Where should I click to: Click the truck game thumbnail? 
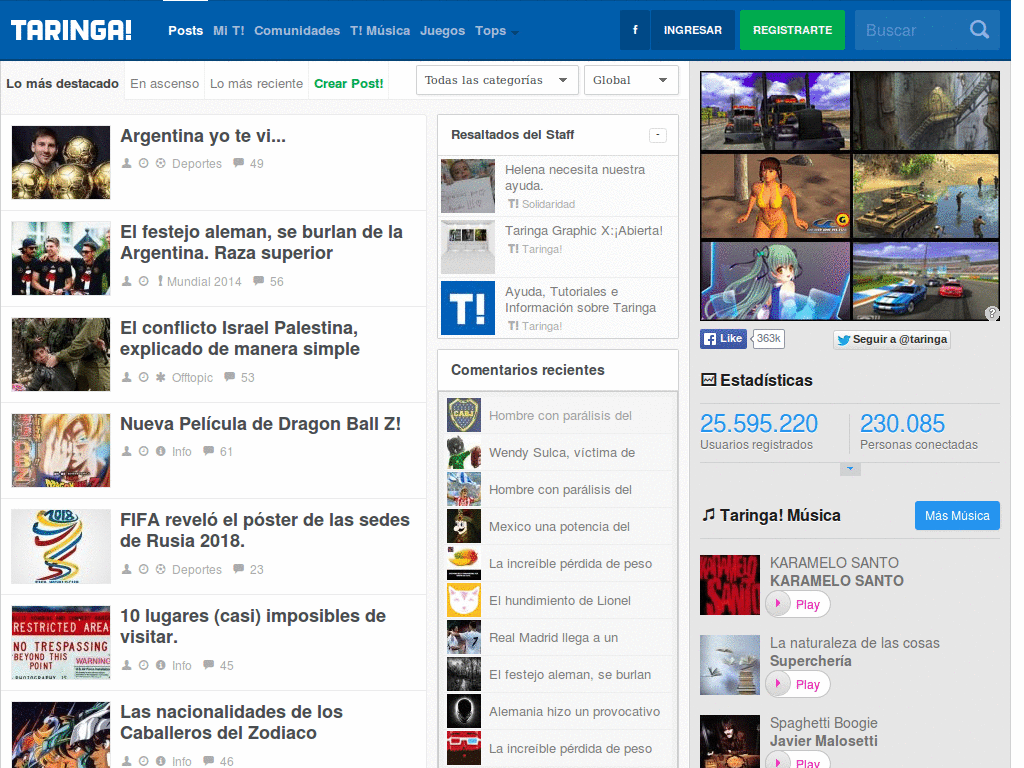tap(775, 112)
